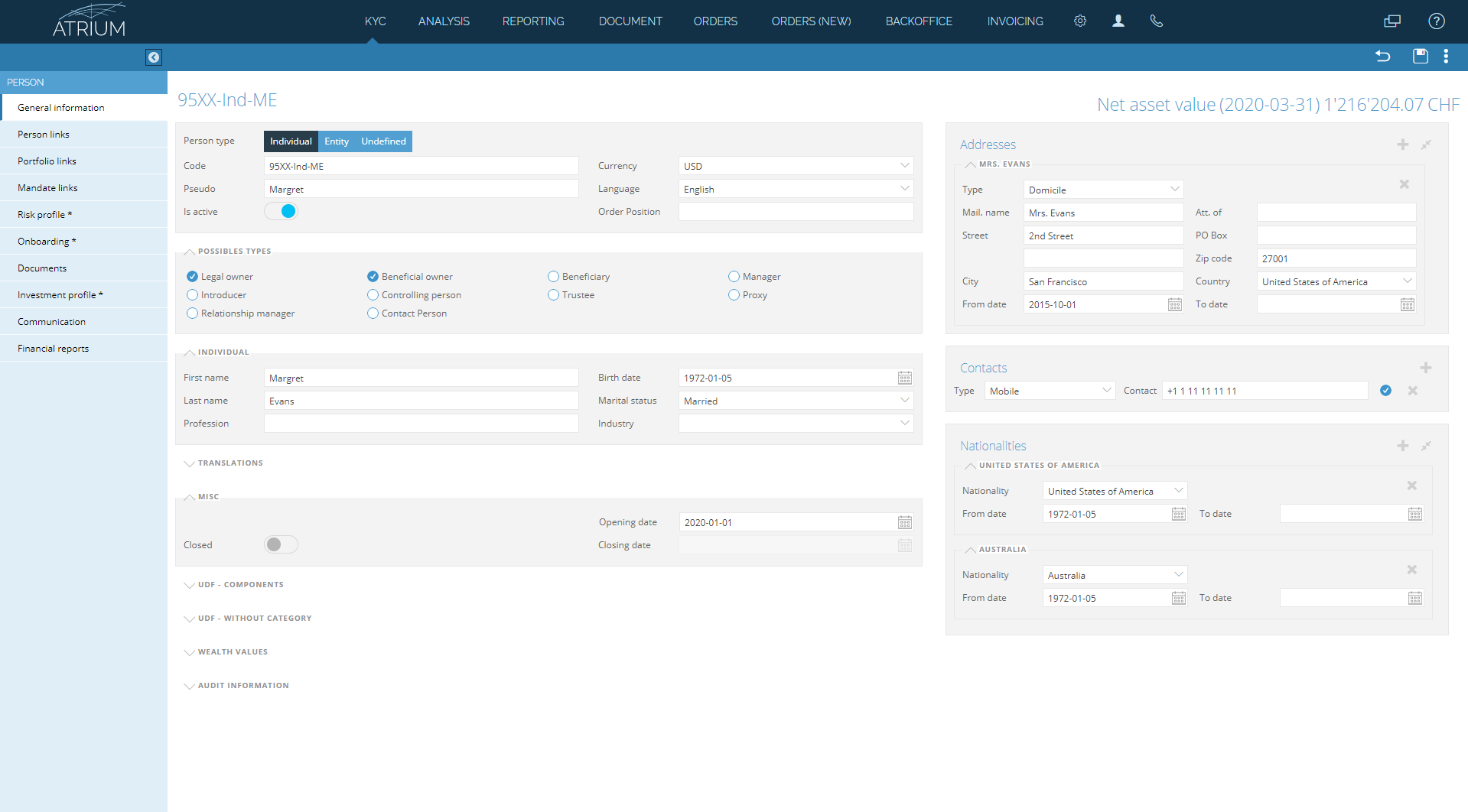Screen dimensions: 1468x812
Task: Open the calendar picker for Birth date
Action: [904, 378]
